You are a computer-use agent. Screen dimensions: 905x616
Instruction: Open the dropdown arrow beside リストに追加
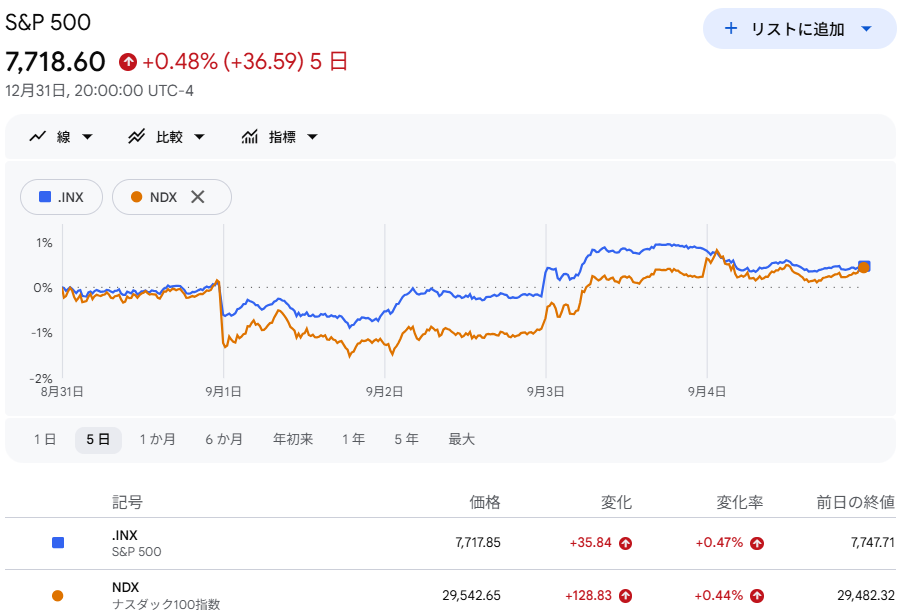[866, 29]
